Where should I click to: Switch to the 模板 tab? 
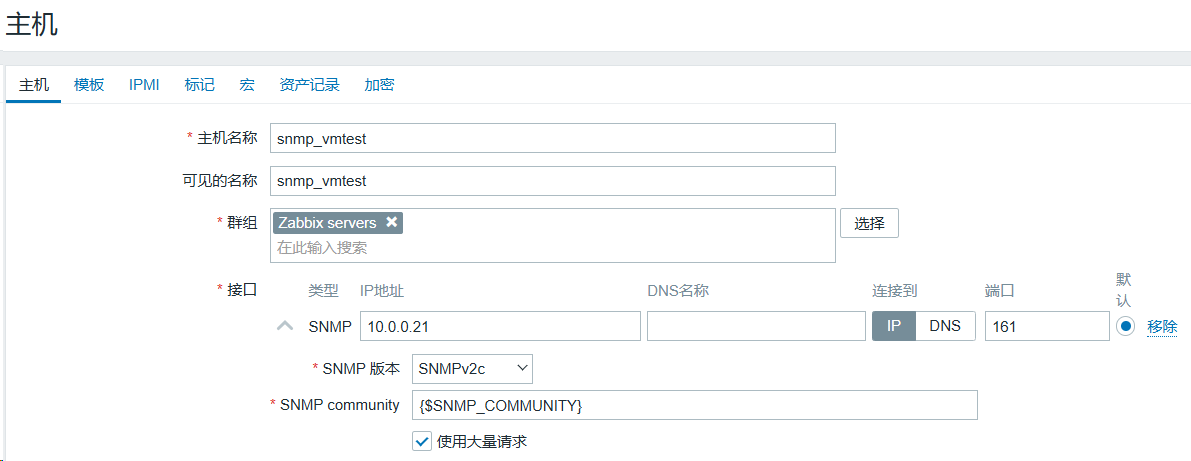point(89,85)
